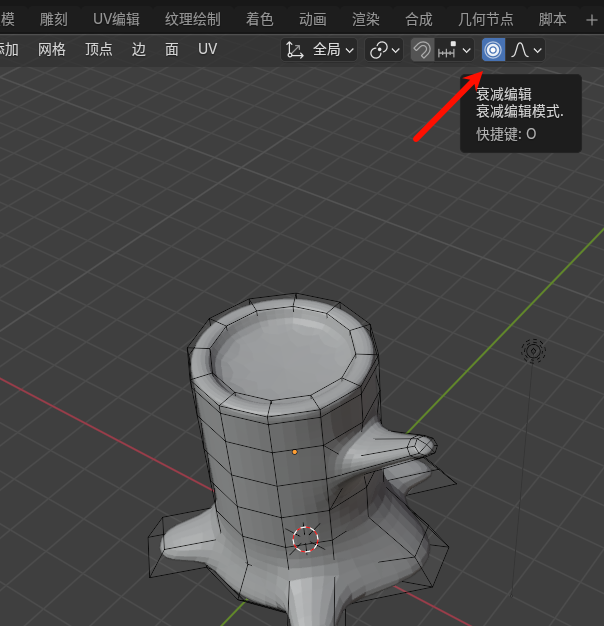
Task: Switch to the UV编辑 workspace tab
Action: (116, 19)
